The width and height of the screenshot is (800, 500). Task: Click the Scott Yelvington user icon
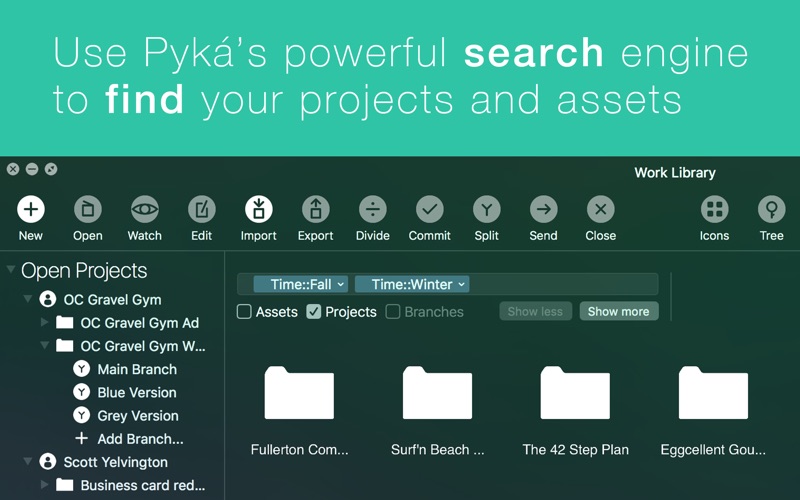[x=48, y=462]
